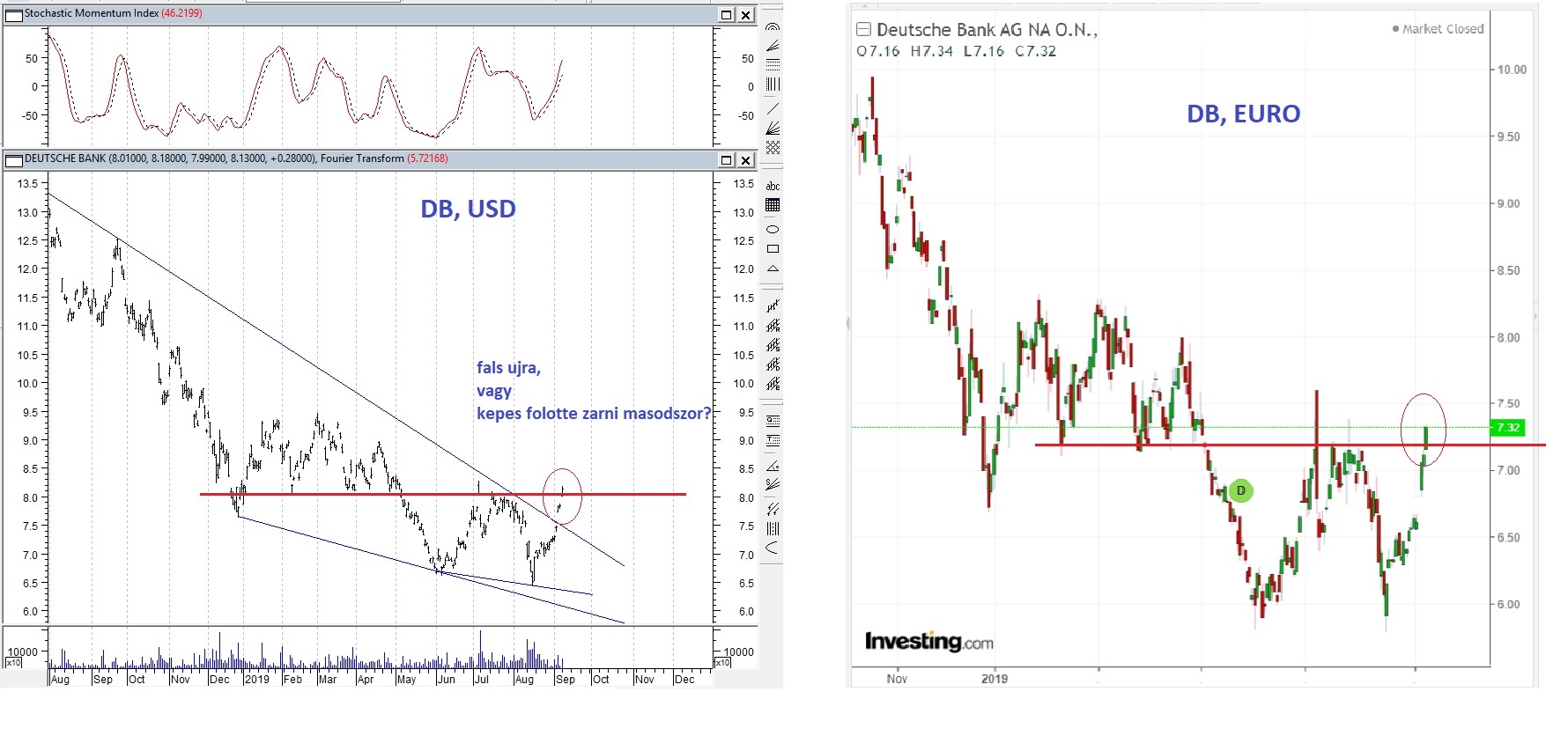The width and height of the screenshot is (1568, 736).
Task: Collapse the Deutsche Bank AG legend on Investing chart
Action: tap(864, 29)
